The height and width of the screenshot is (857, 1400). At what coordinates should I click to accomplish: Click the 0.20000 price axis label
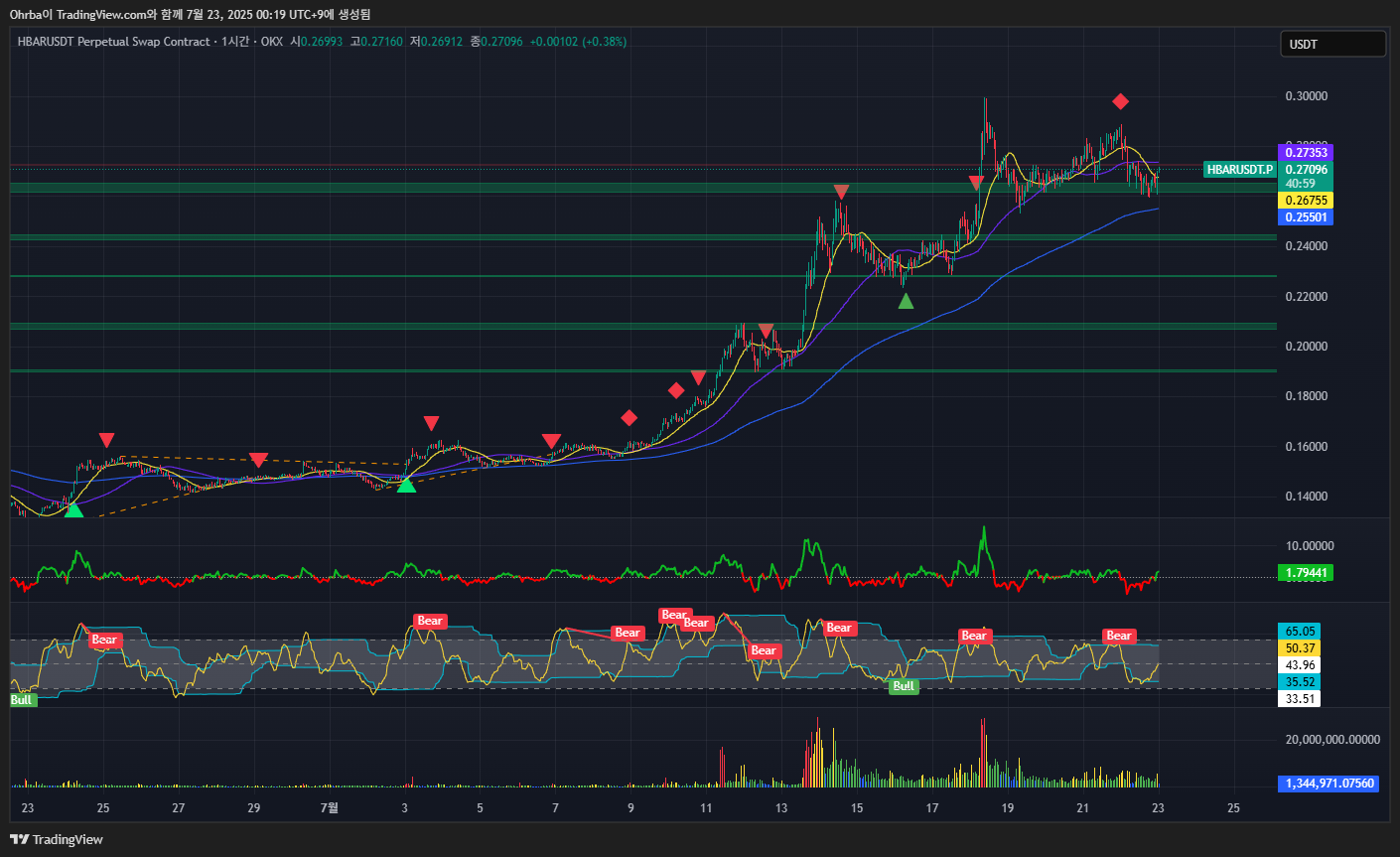pyautogui.click(x=1307, y=347)
